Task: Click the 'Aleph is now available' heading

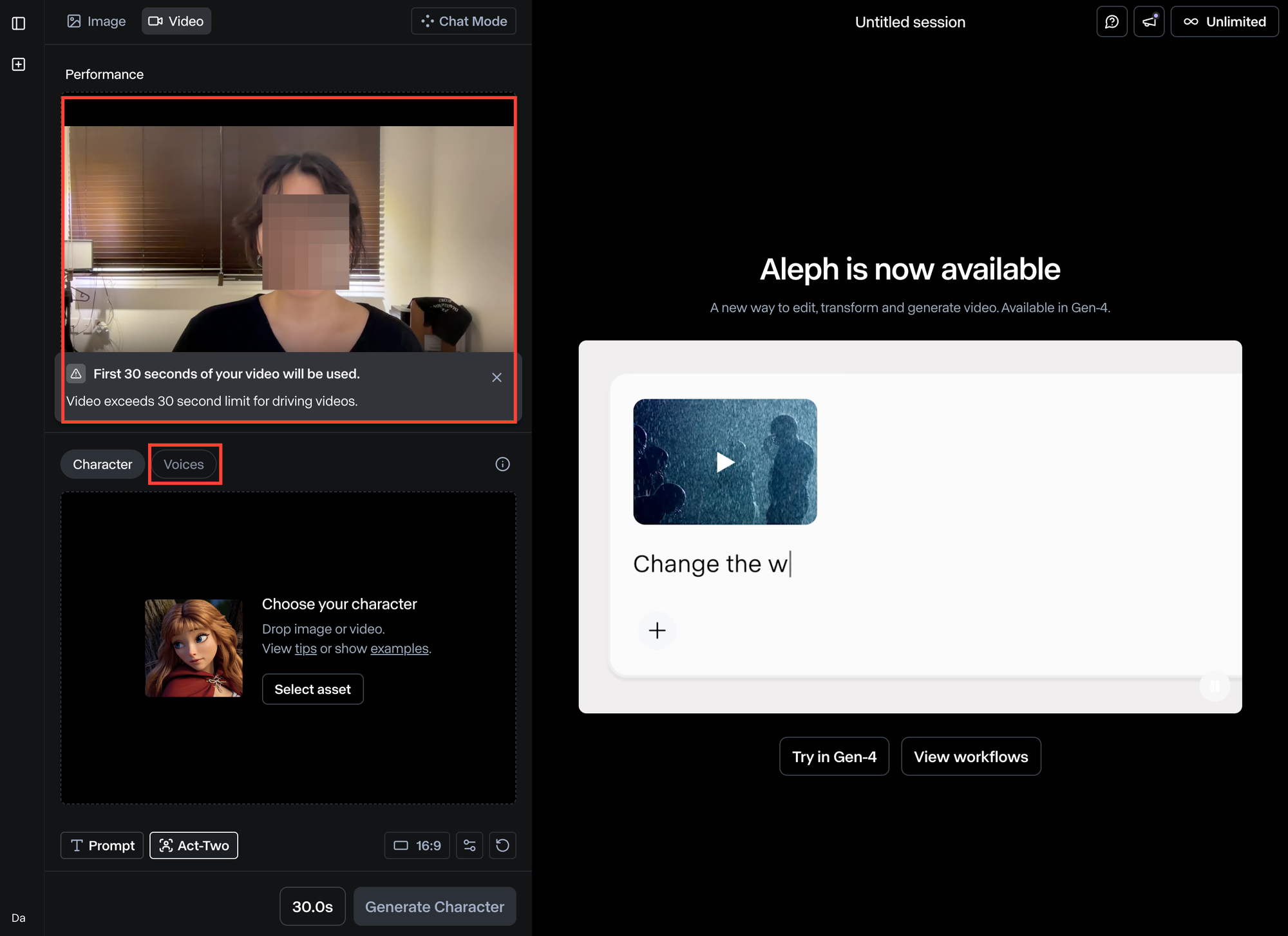Action: 910,269
